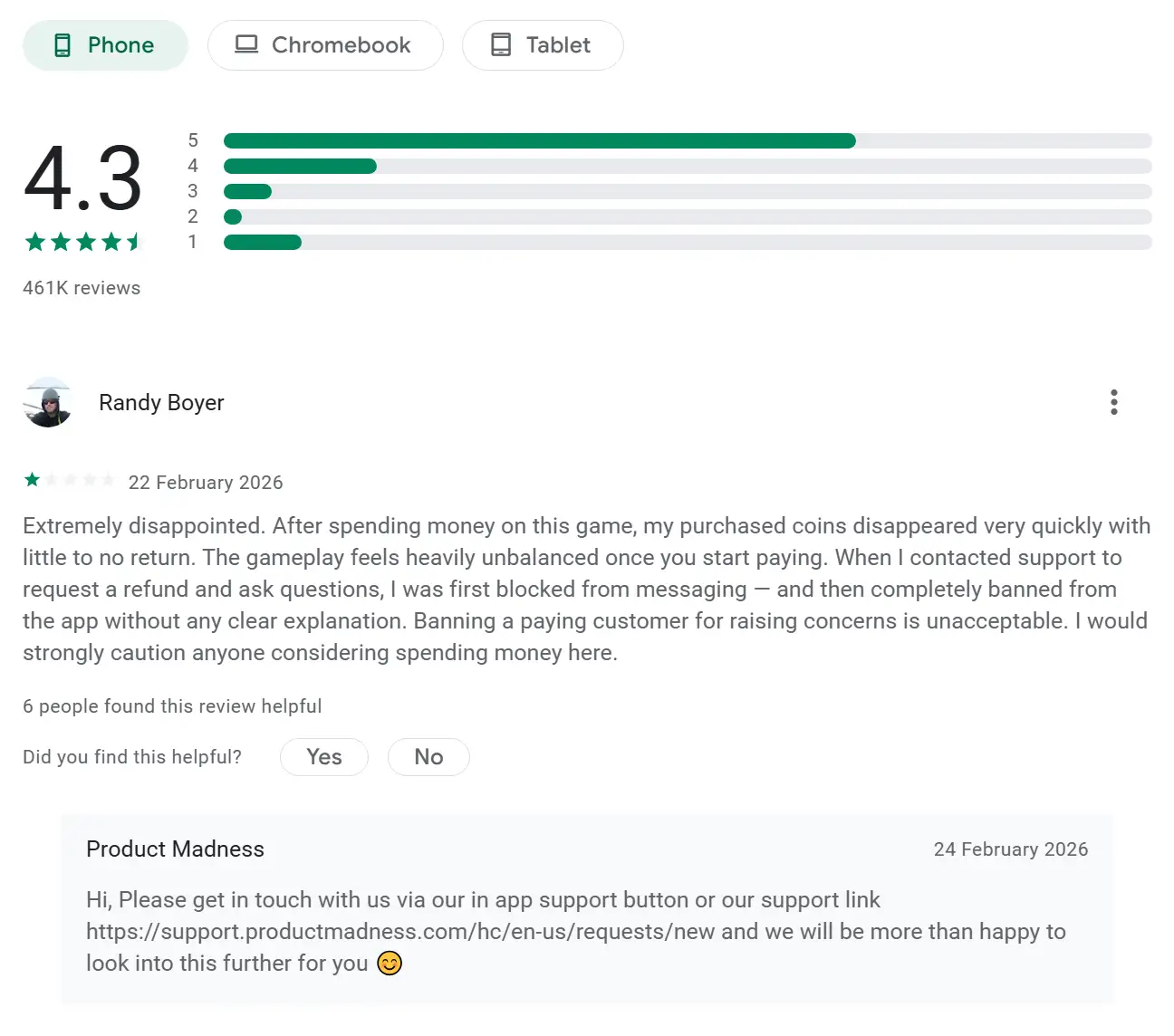This screenshot has width=1174, height=1036.
Task: Switch to Chromebook reviews filter
Action: 325,45
